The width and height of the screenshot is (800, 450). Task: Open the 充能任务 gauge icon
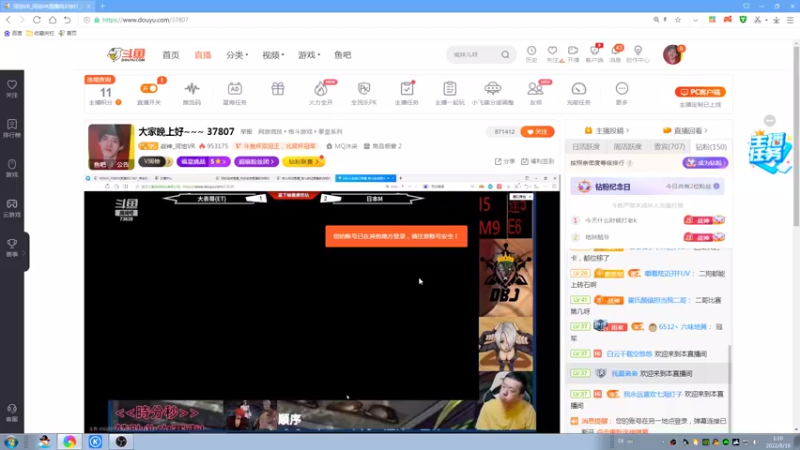tap(579, 92)
